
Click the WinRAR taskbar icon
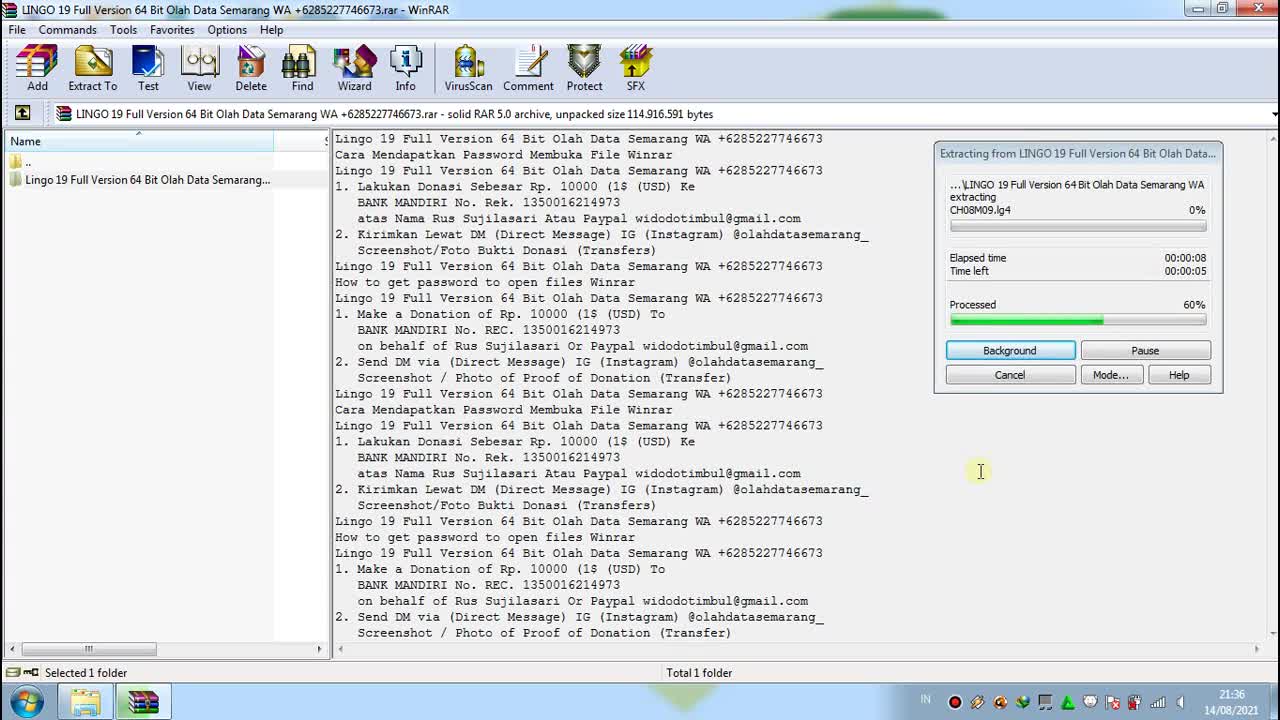coord(143,702)
